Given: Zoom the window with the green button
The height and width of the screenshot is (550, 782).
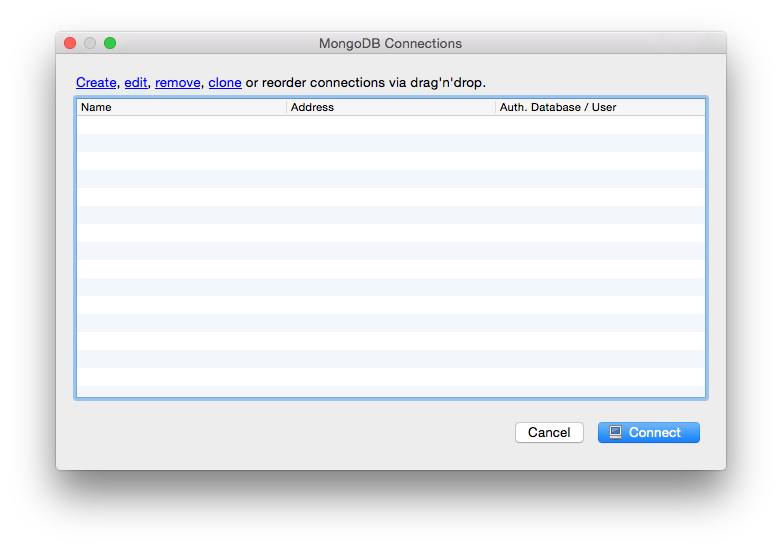Looking at the screenshot, I should coord(110,43).
